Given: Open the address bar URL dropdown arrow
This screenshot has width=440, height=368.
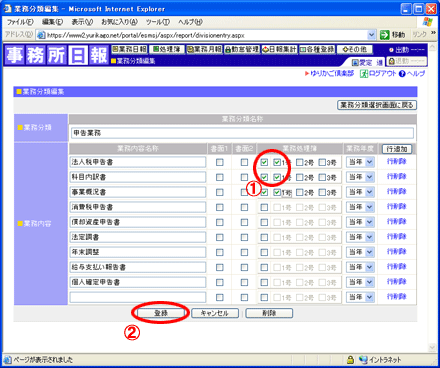Looking at the screenshot, I should 371,35.
